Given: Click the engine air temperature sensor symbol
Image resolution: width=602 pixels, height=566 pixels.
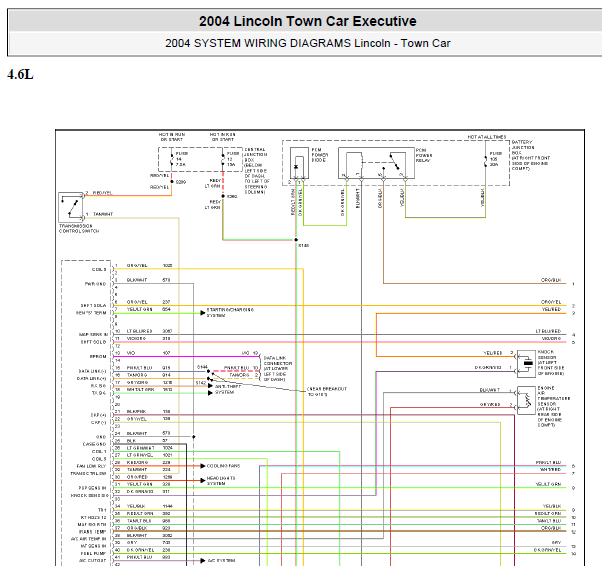Looking at the screenshot, I should click(526, 401).
